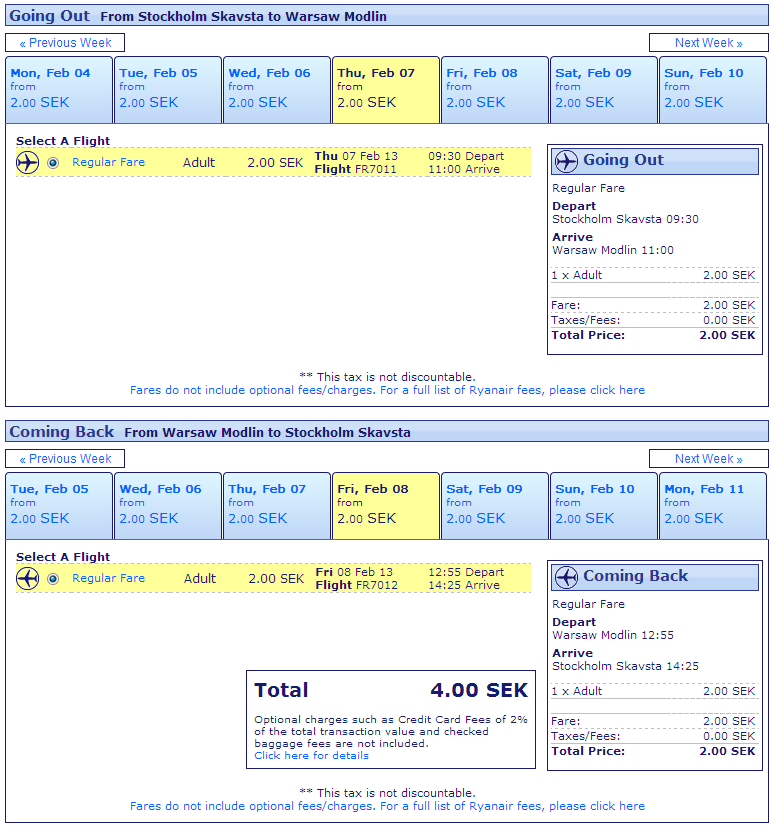770x825 pixels.
Task: Click the airplane icon in Coming Back summary header
Action: 566,577
